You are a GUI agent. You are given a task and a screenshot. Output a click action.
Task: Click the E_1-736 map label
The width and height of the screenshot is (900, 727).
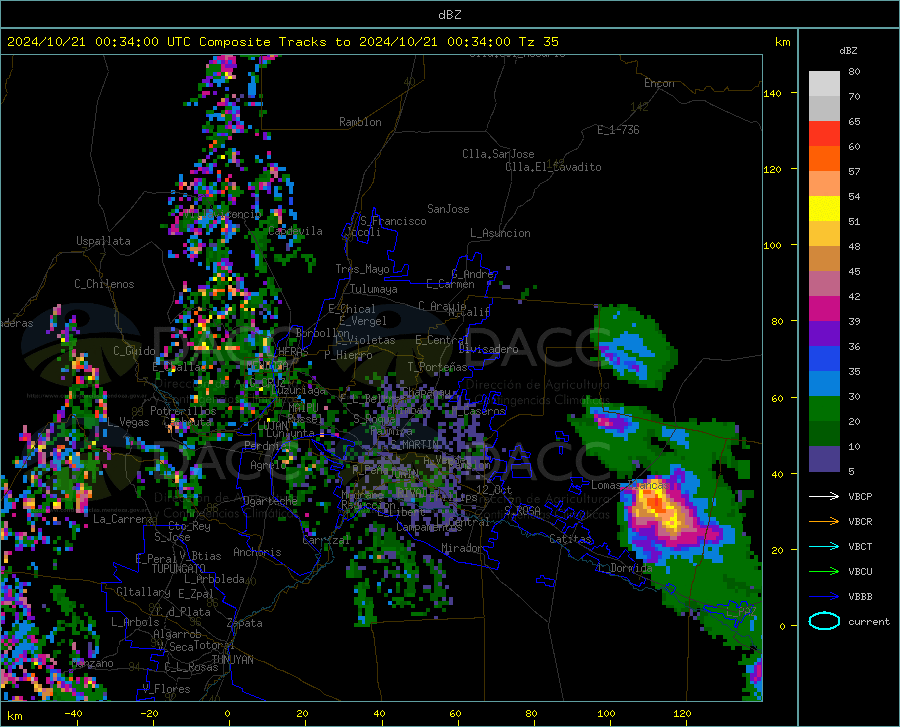click(x=618, y=130)
